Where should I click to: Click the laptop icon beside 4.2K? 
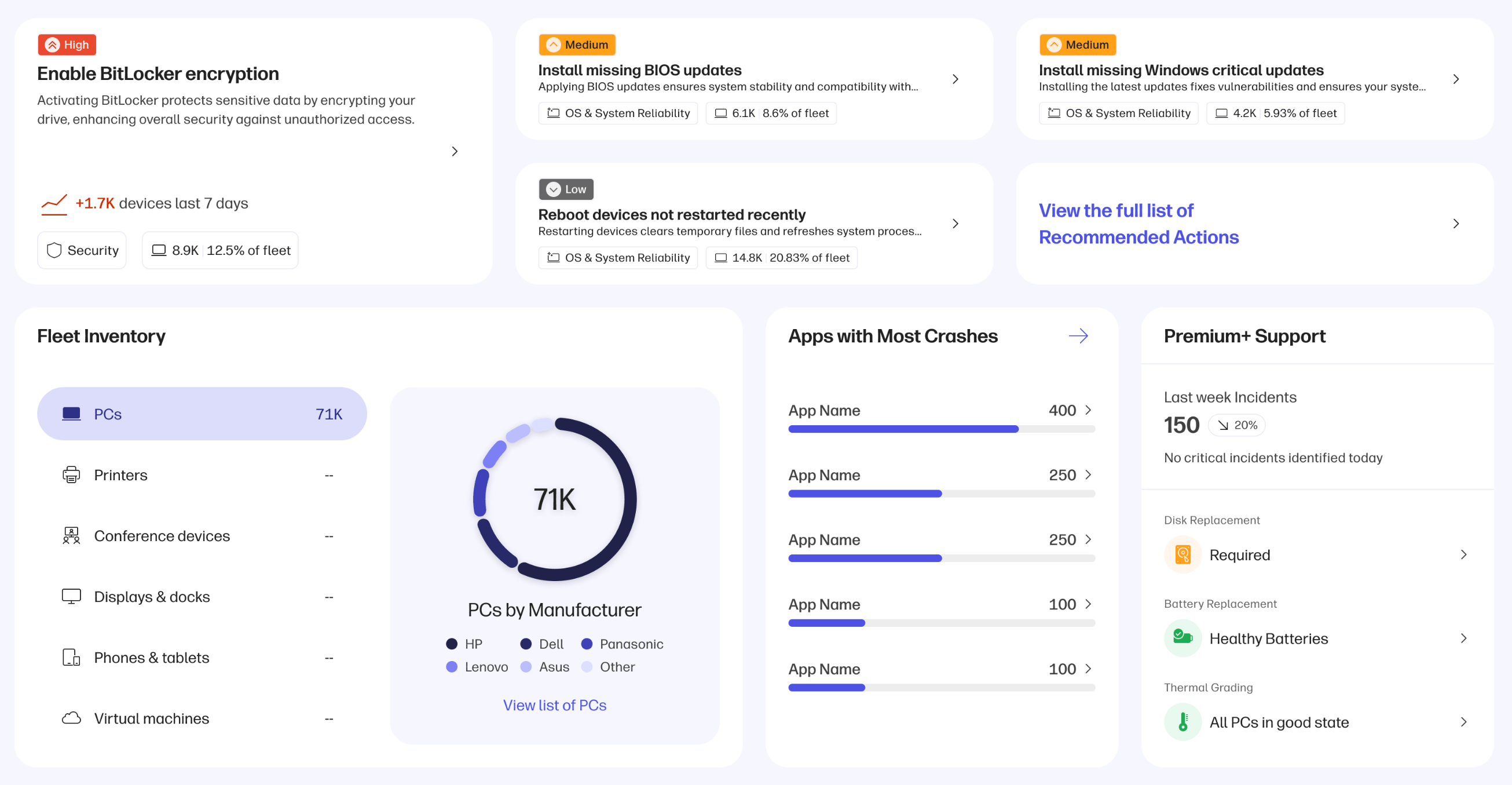(1221, 114)
